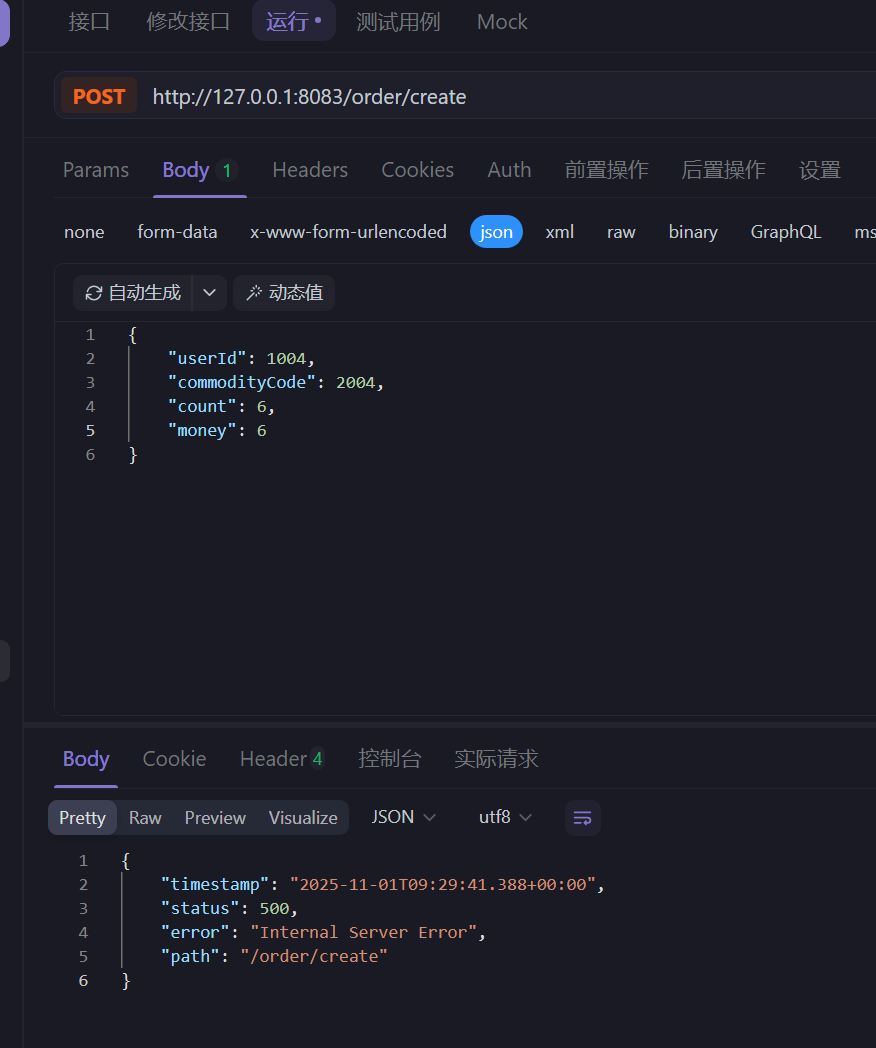Screen dimensions: 876x1048
Task: Open the 后置操作 tab
Action: pos(723,170)
